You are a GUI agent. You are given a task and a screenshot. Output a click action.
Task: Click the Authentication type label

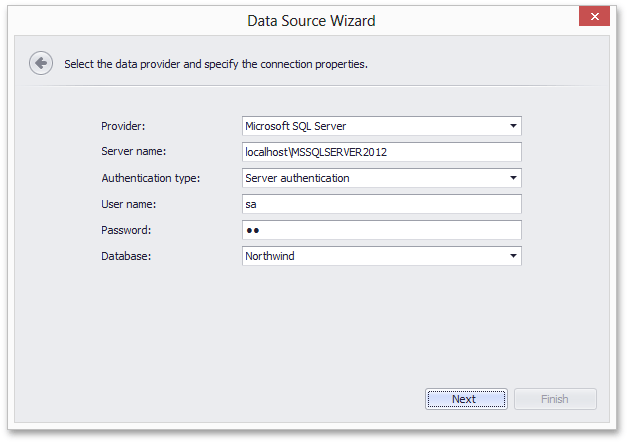point(151,178)
